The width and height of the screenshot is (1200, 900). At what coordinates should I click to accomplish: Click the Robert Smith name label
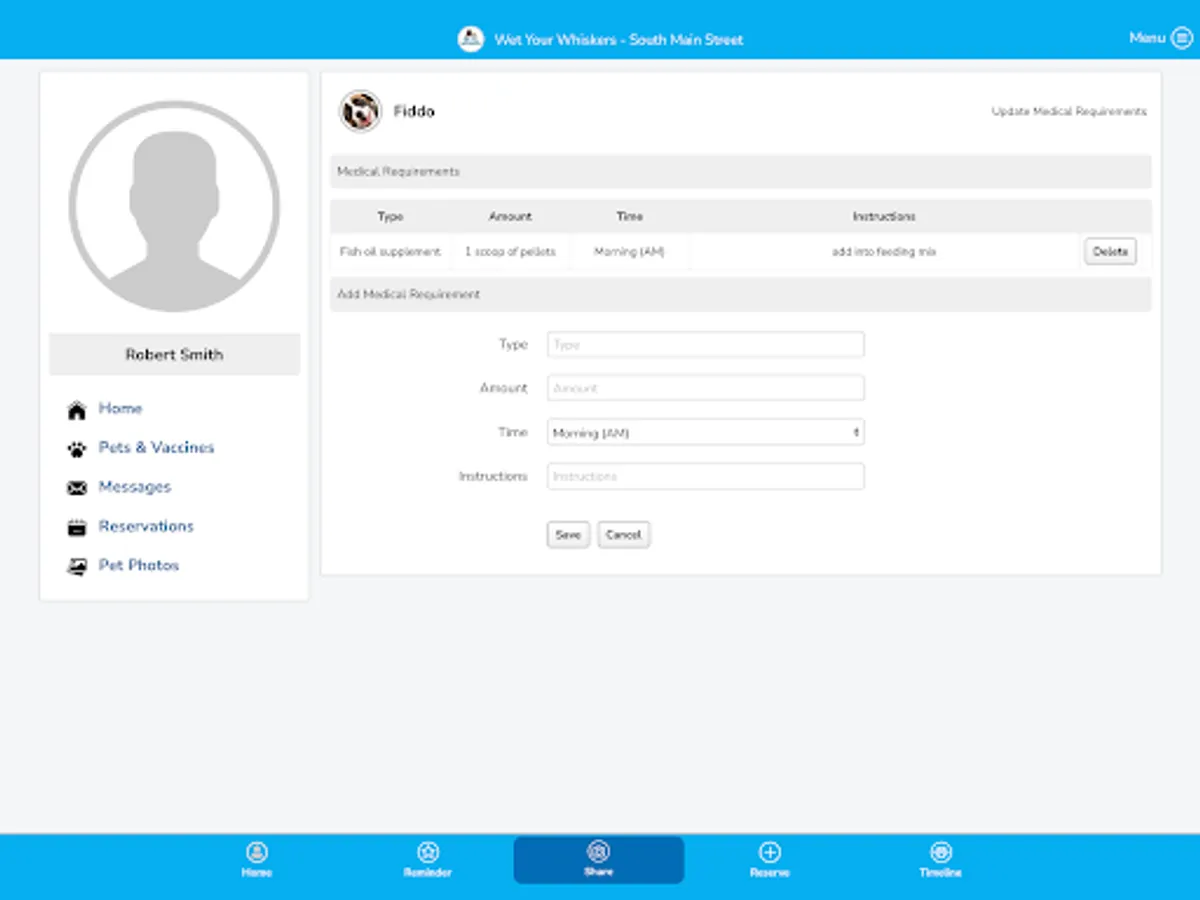click(x=174, y=355)
